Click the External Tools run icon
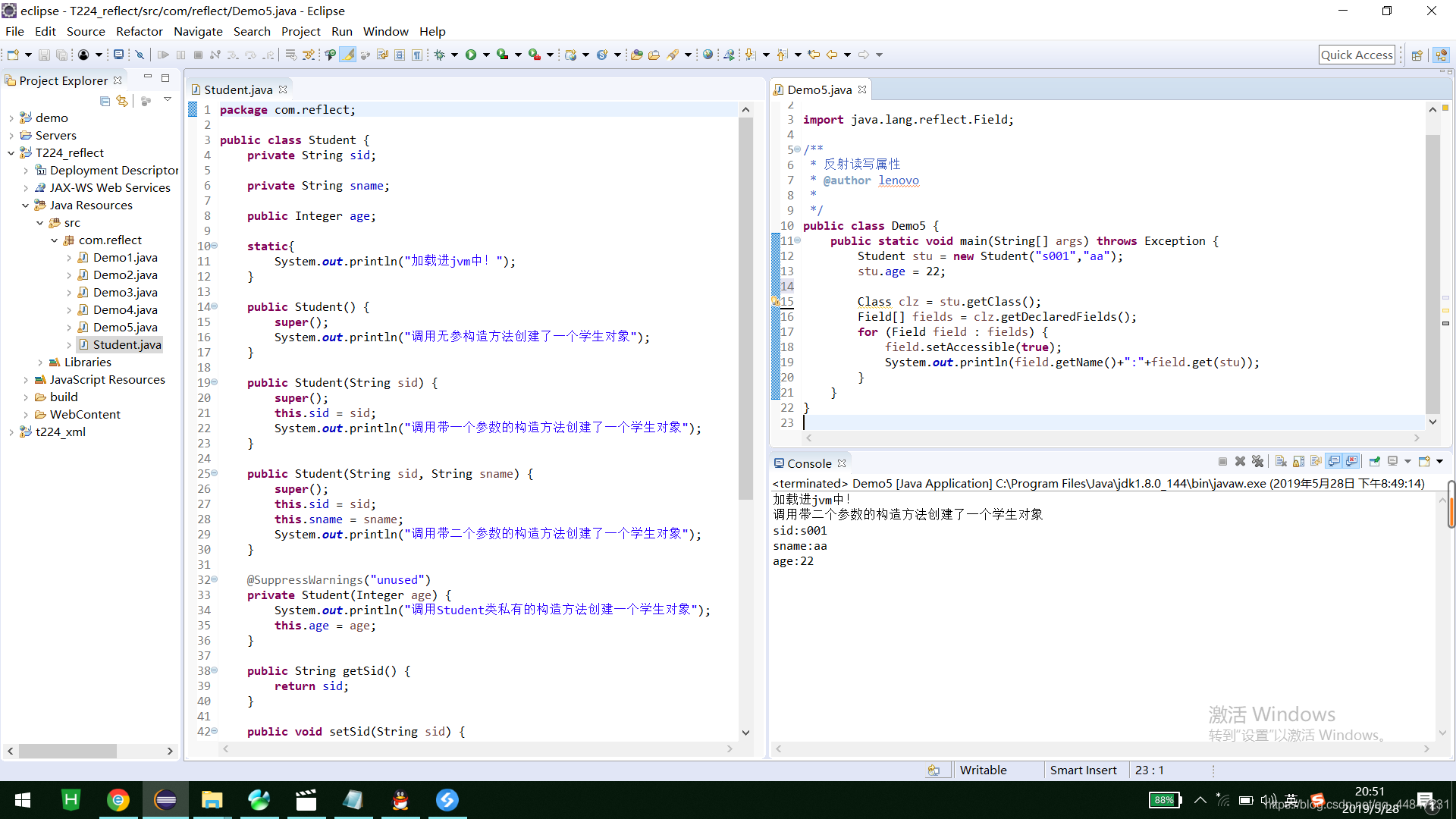 click(535, 55)
